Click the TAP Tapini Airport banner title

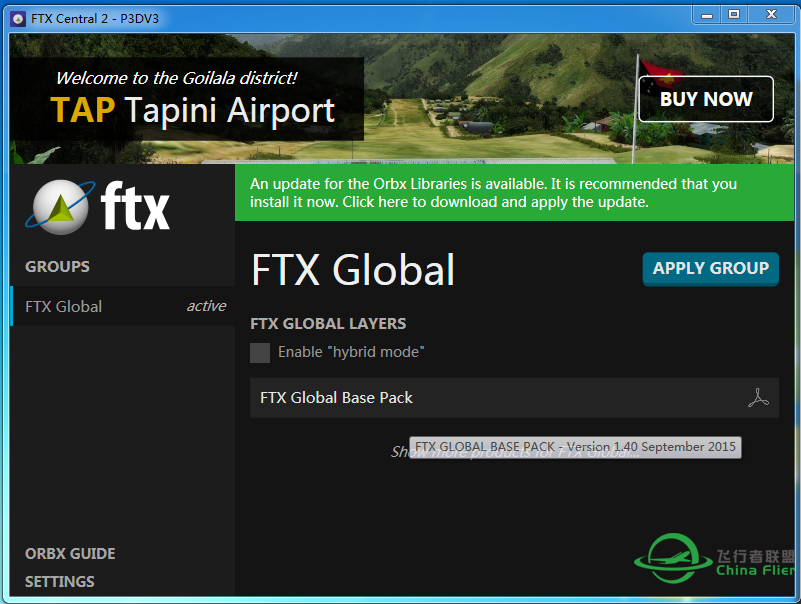(193, 110)
